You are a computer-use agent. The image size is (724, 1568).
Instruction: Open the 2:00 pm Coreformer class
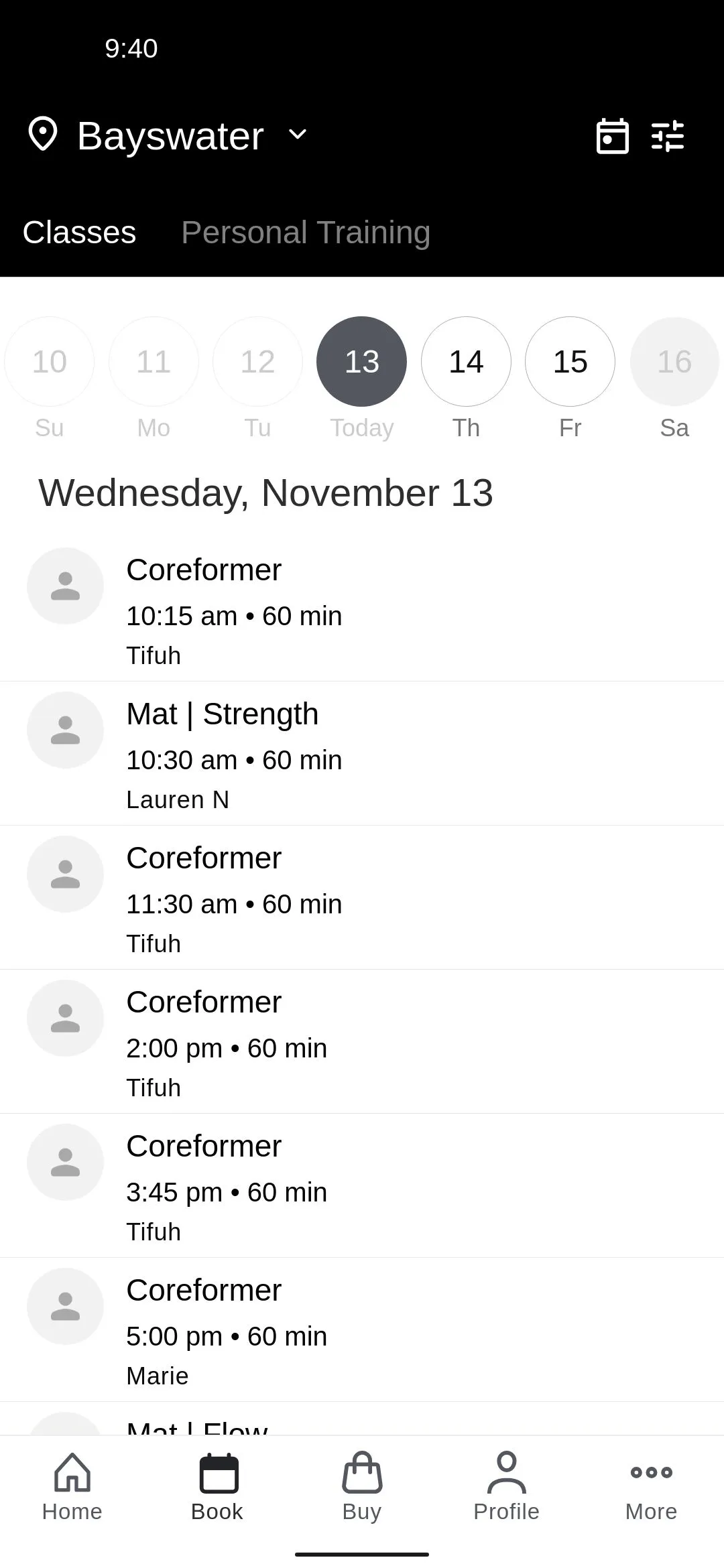click(x=362, y=1042)
